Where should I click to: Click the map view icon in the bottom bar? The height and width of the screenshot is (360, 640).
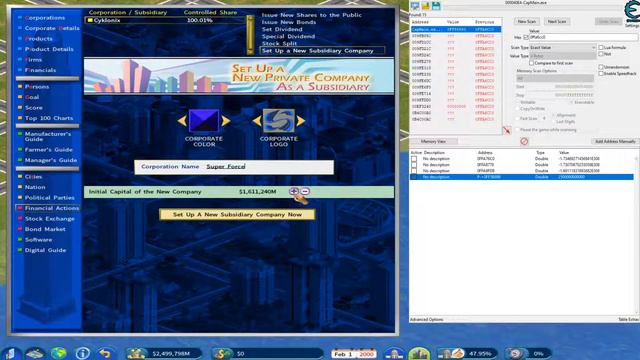point(35,353)
